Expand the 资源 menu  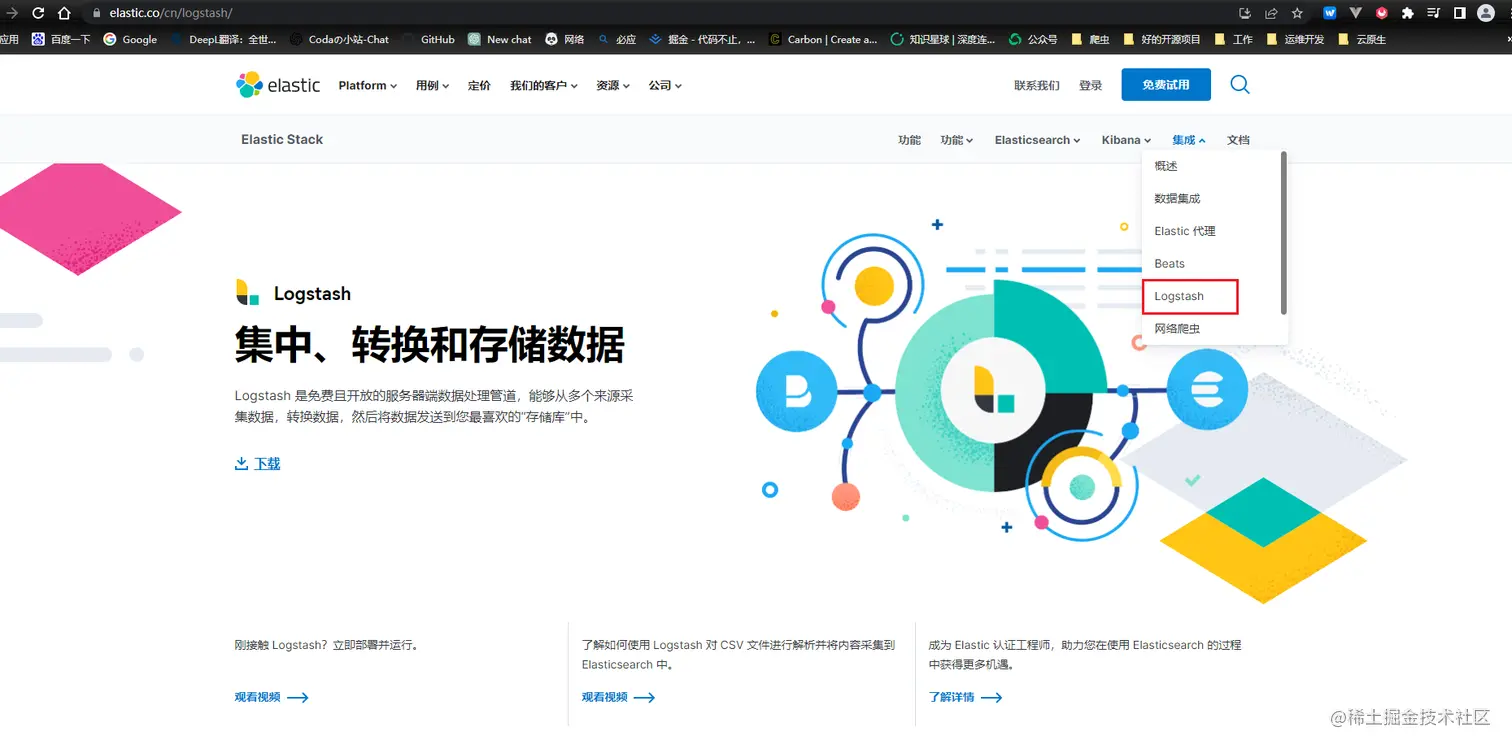(613, 85)
